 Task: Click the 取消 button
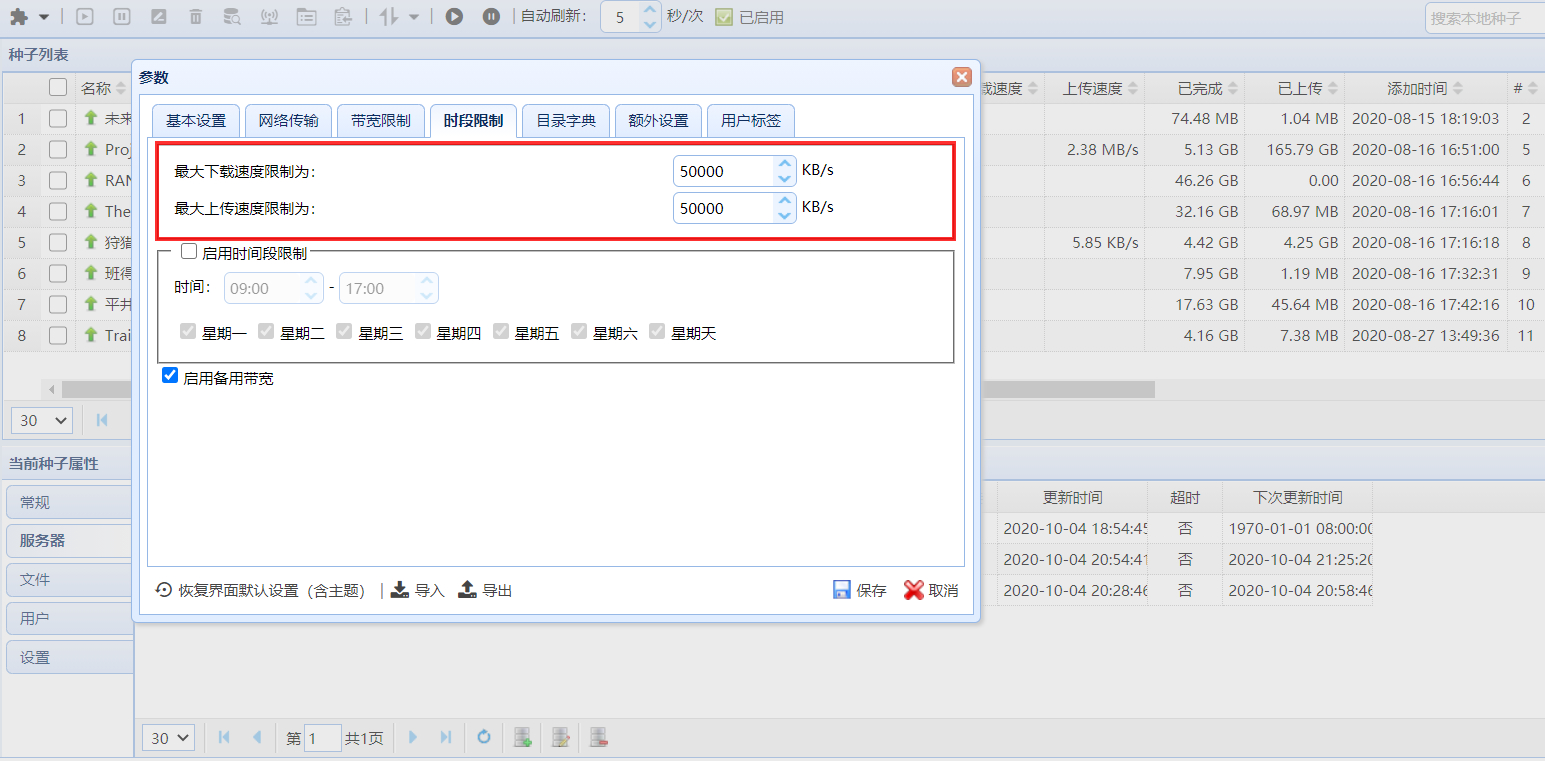pos(931,590)
